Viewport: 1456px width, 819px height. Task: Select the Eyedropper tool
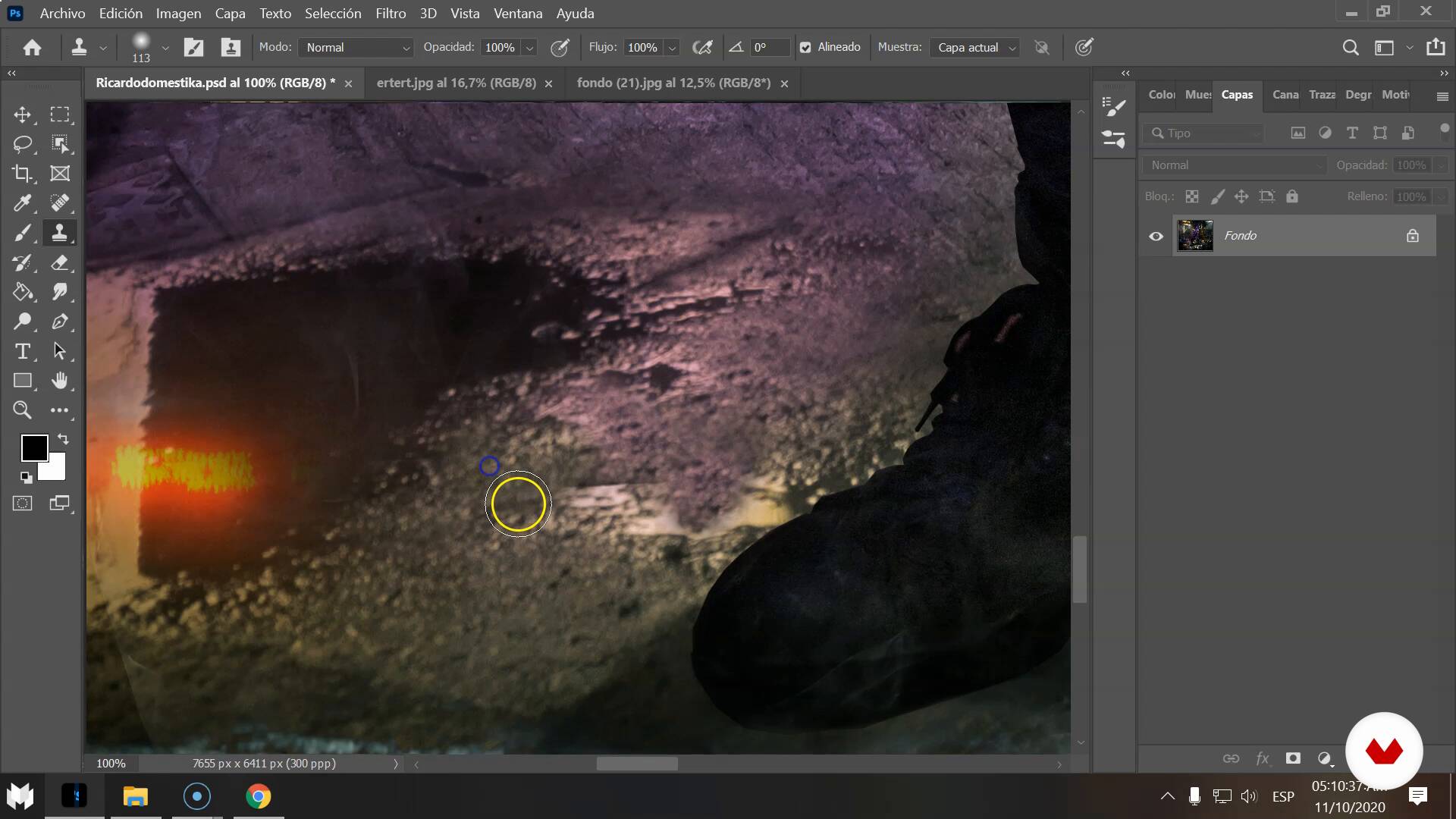tap(22, 203)
